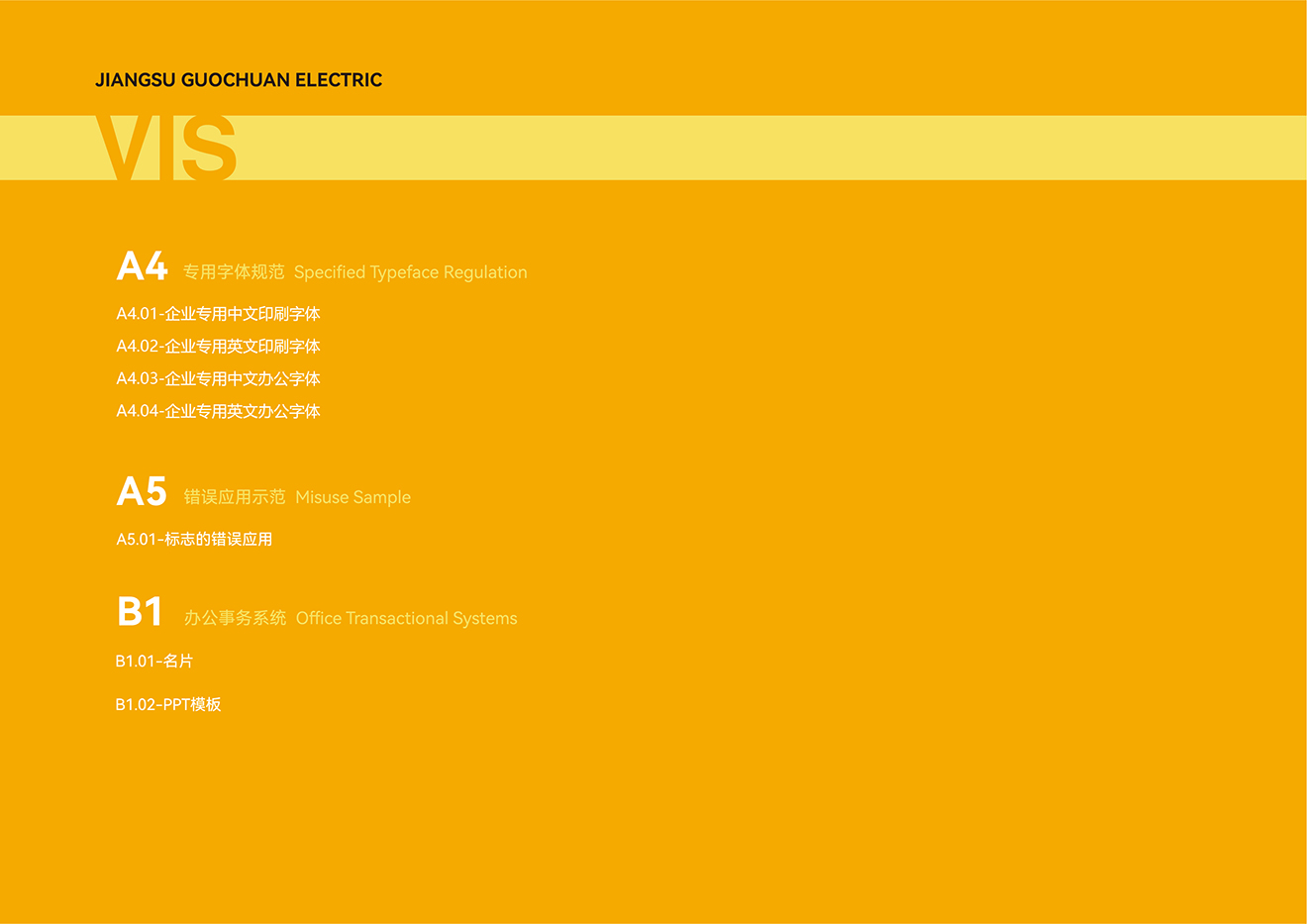Open entry A4.02-企业专用英文印刷字体
The image size is (1307, 924).
pyautogui.click(x=218, y=347)
